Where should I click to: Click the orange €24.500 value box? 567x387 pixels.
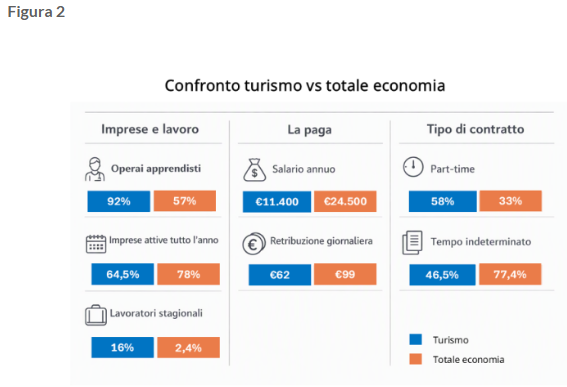(x=345, y=201)
